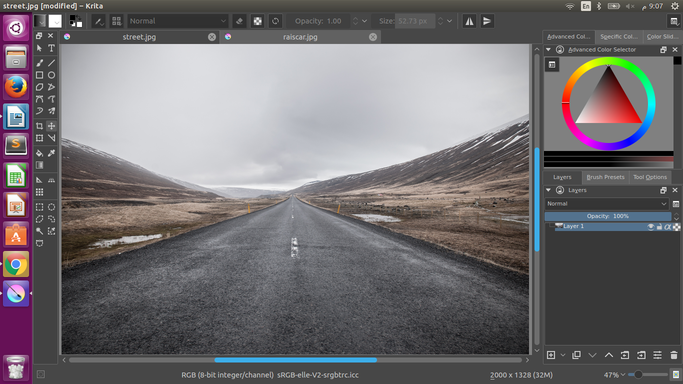Image resolution: width=683 pixels, height=384 pixels.
Task: Toggle the lock on Layer 1
Action: pyautogui.click(x=659, y=227)
